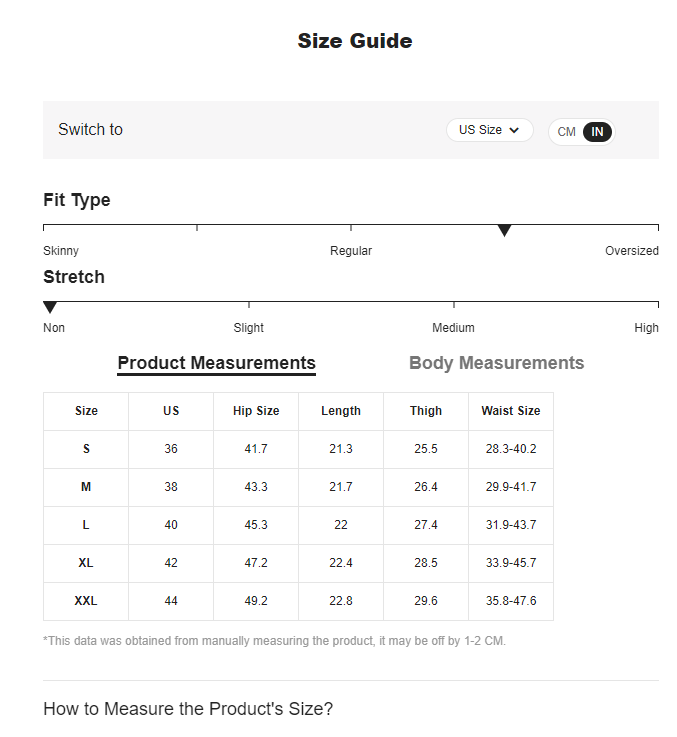The width and height of the screenshot is (677, 737).
Task: Switch to Body Measurements tab
Action: [x=496, y=363]
